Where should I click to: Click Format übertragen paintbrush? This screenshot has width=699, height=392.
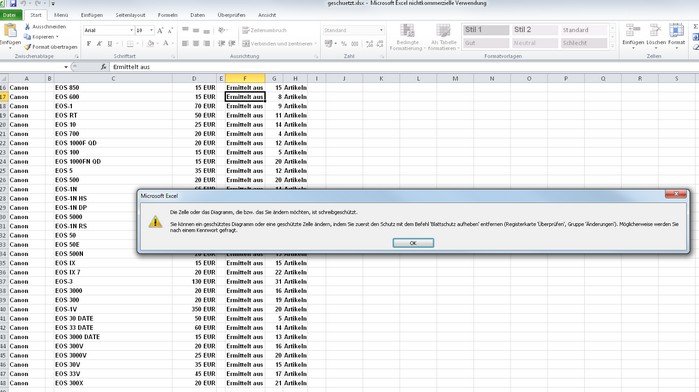(28, 46)
